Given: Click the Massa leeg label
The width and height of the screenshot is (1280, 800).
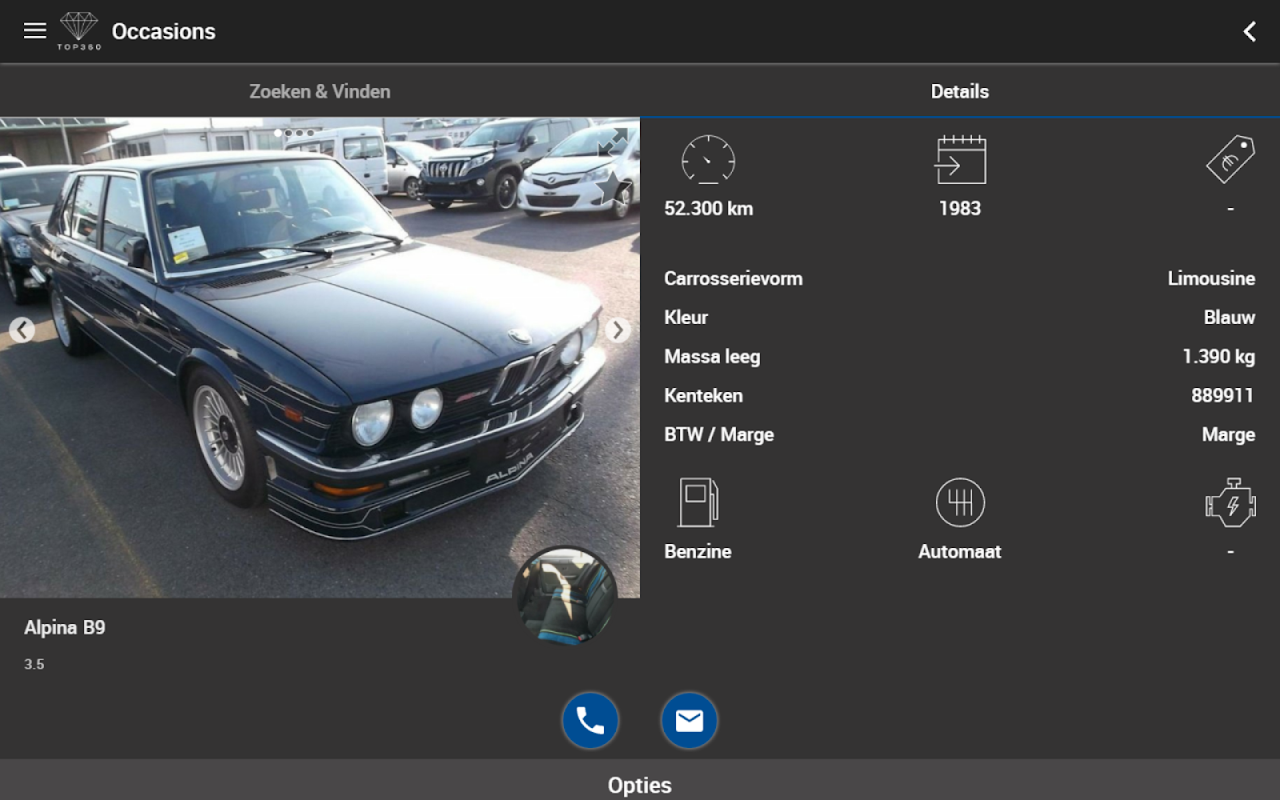Looking at the screenshot, I should (712, 357).
